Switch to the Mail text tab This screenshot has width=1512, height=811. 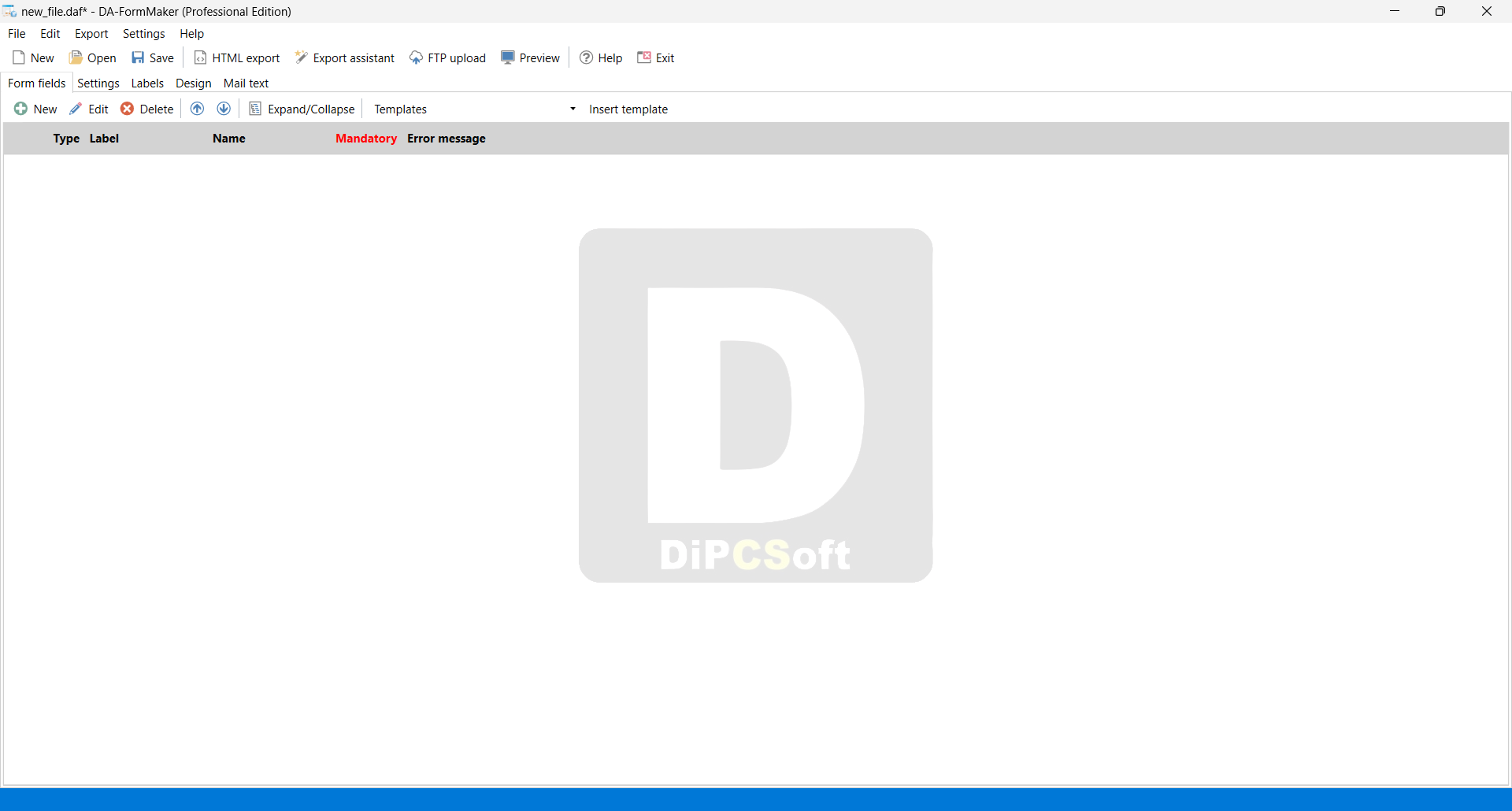[x=246, y=83]
